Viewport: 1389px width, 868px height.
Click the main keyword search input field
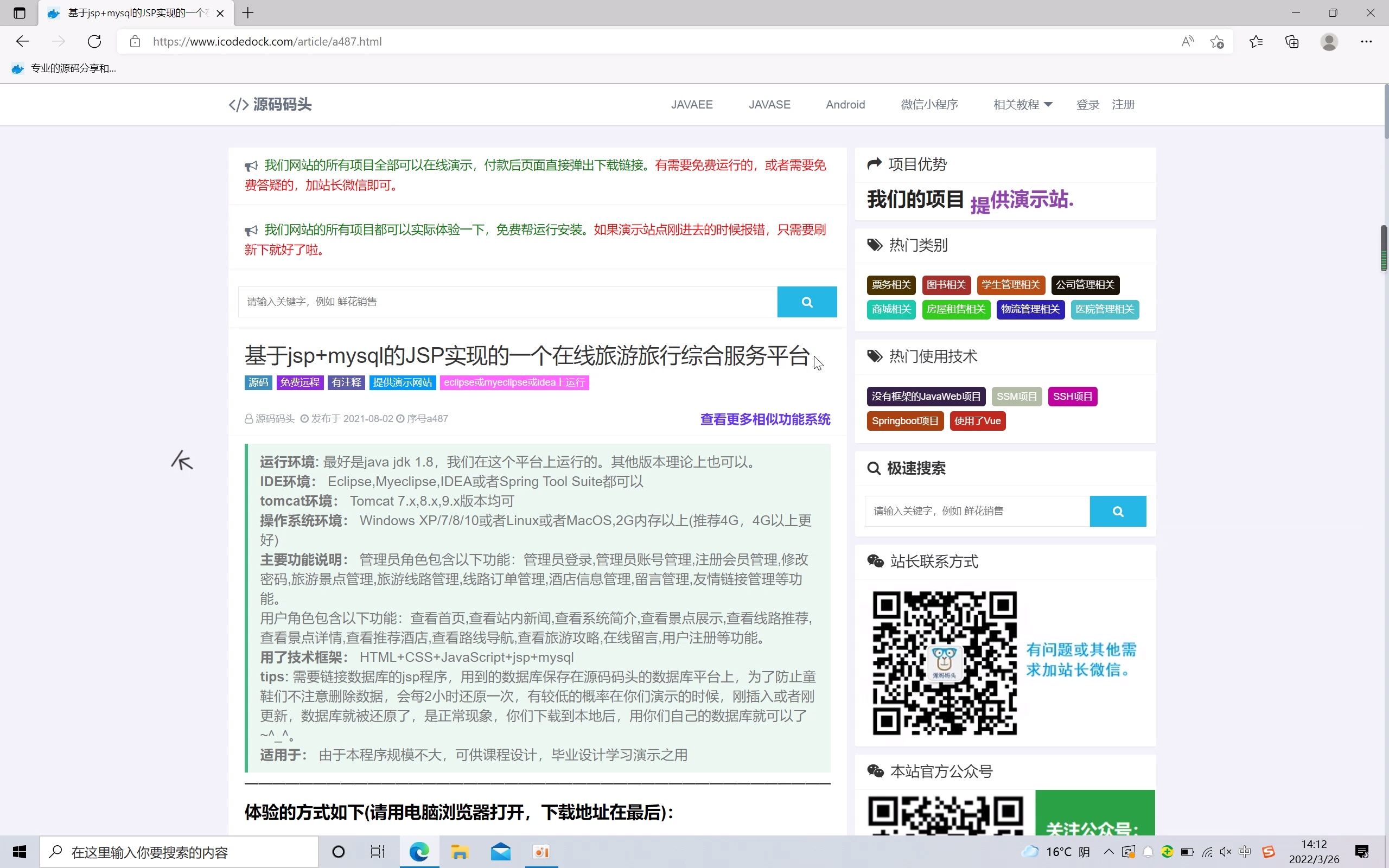click(x=507, y=302)
